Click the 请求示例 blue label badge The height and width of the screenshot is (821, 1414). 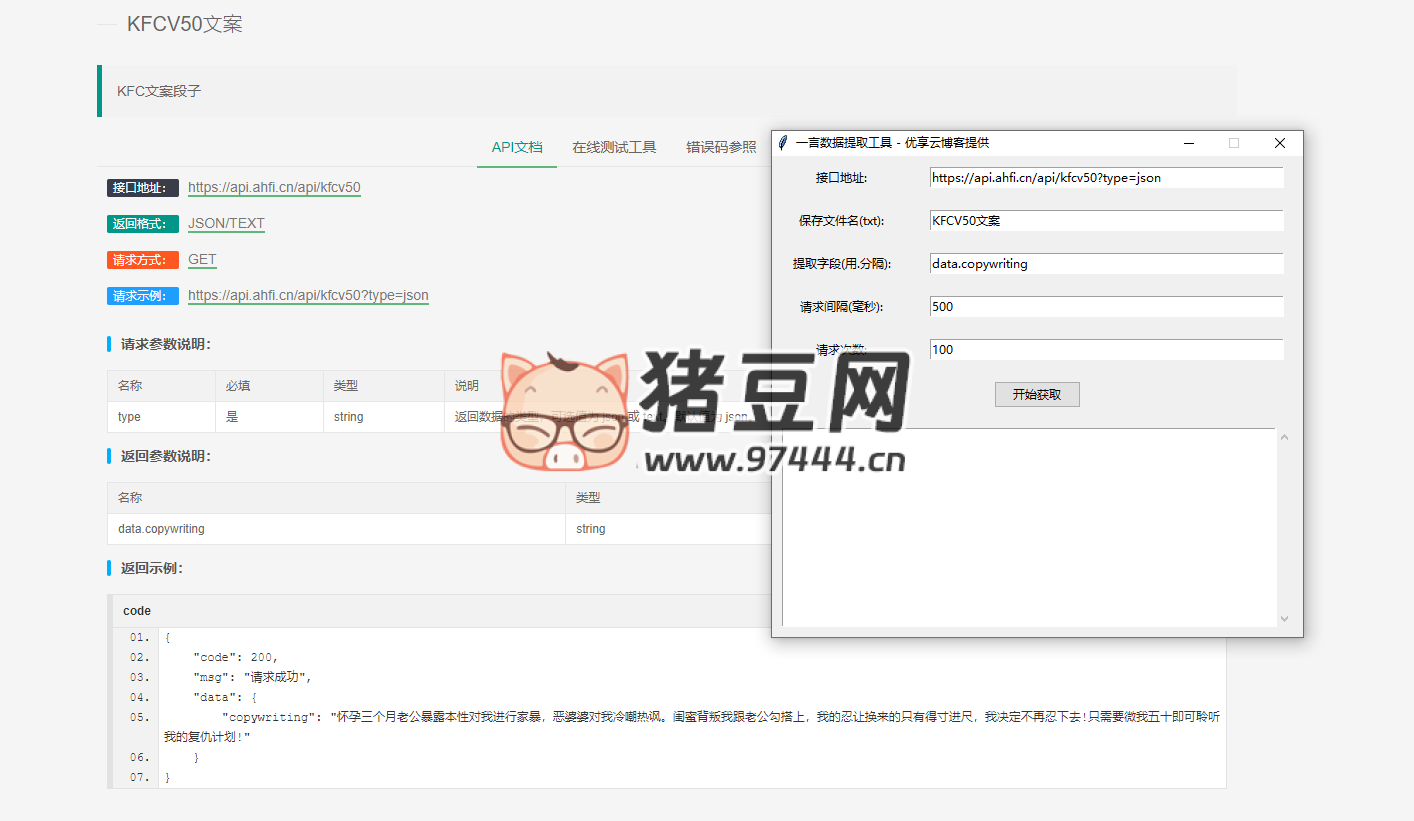point(143,296)
